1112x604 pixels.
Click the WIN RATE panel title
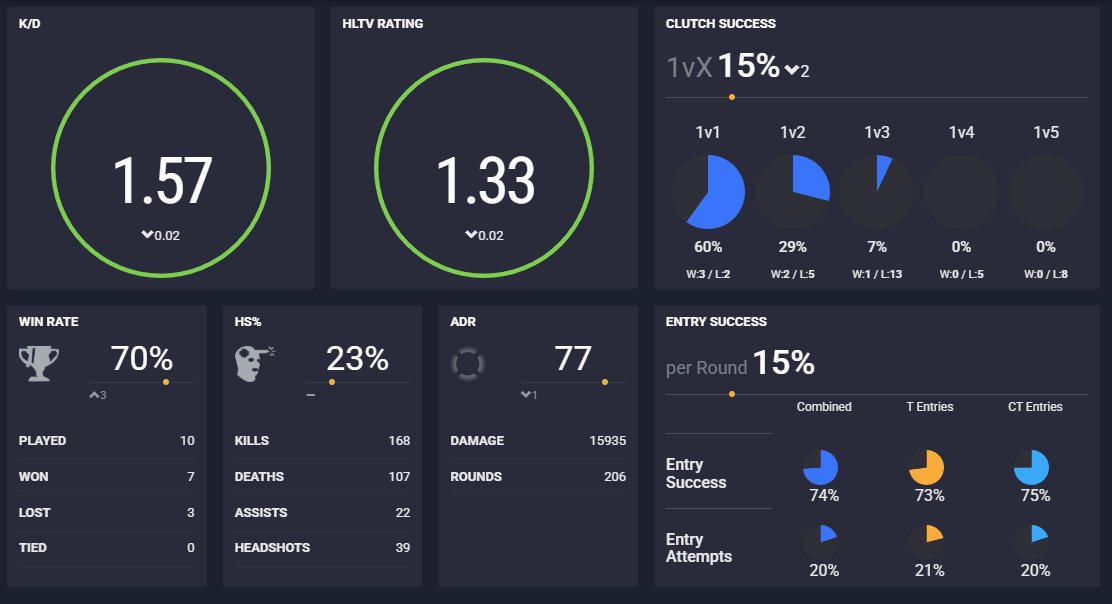[x=48, y=321]
